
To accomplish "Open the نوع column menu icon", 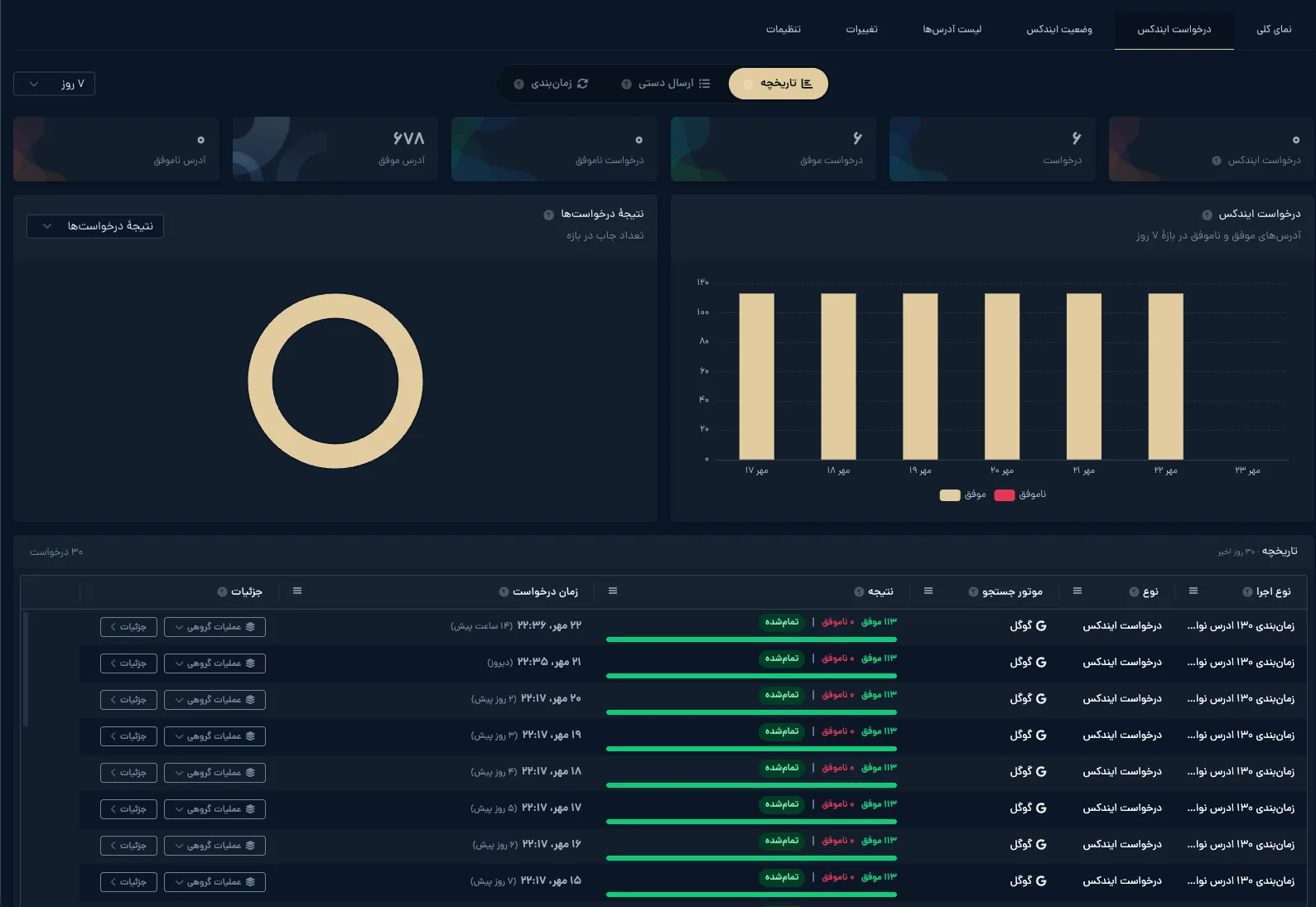I will [1077, 591].
